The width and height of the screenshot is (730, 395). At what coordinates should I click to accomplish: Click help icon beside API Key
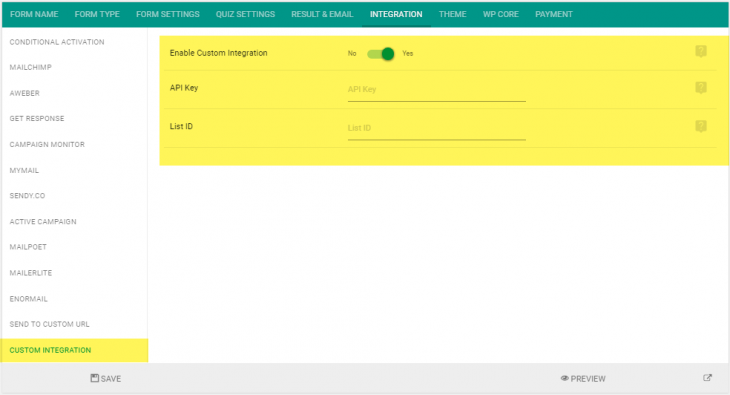click(701, 88)
